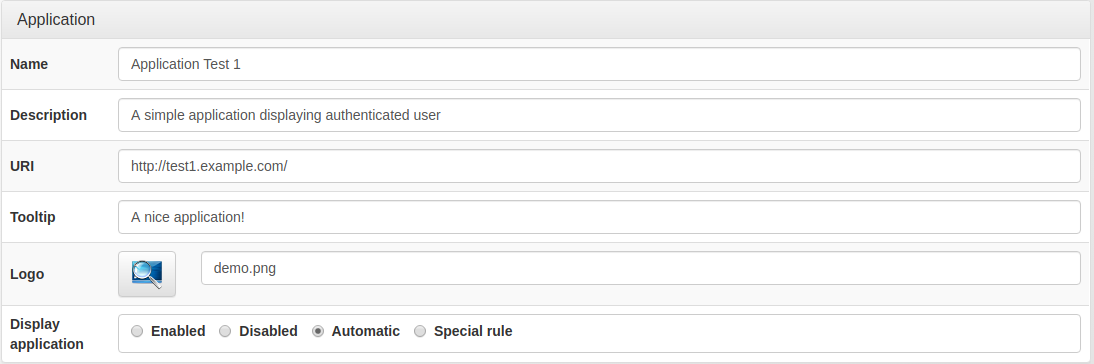Viewport: 1094px width, 364px height.
Task: Focus the Tooltip field saying A nice application!
Action: pos(599,217)
